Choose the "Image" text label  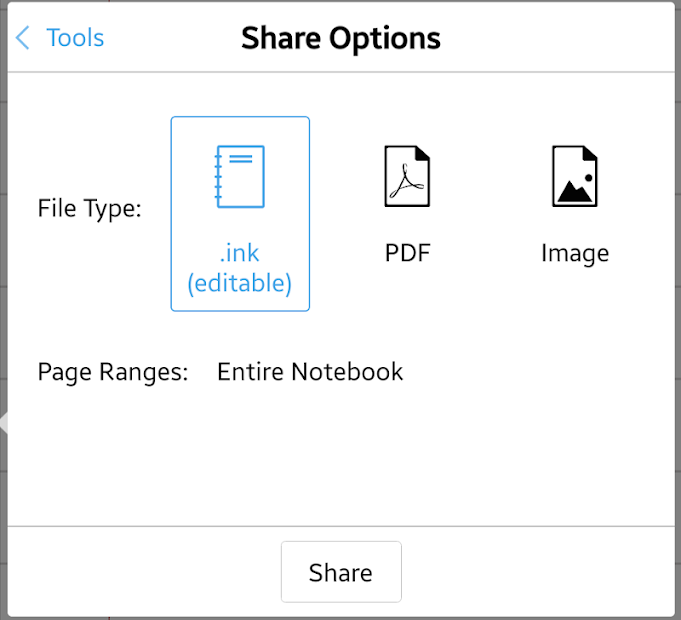click(575, 253)
